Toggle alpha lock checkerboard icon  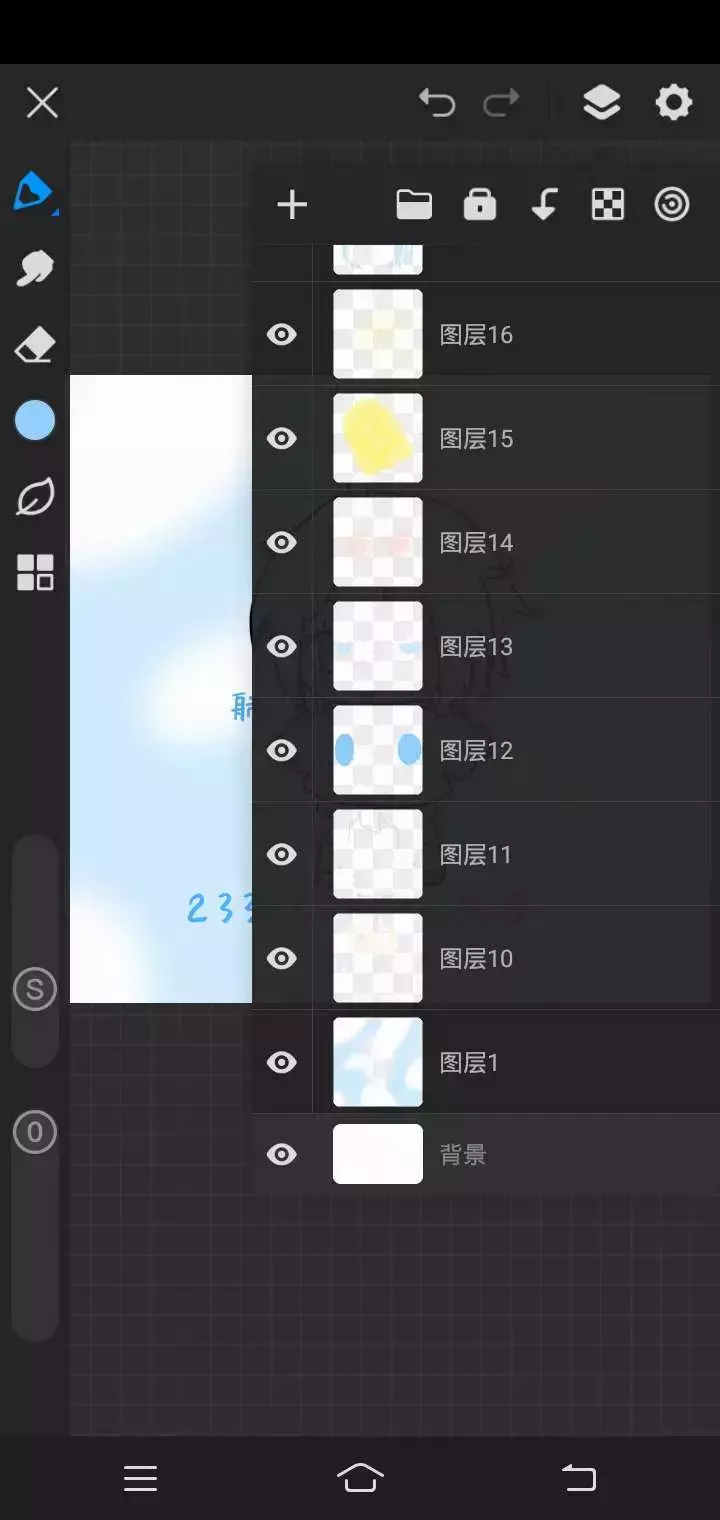coord(608,205)
